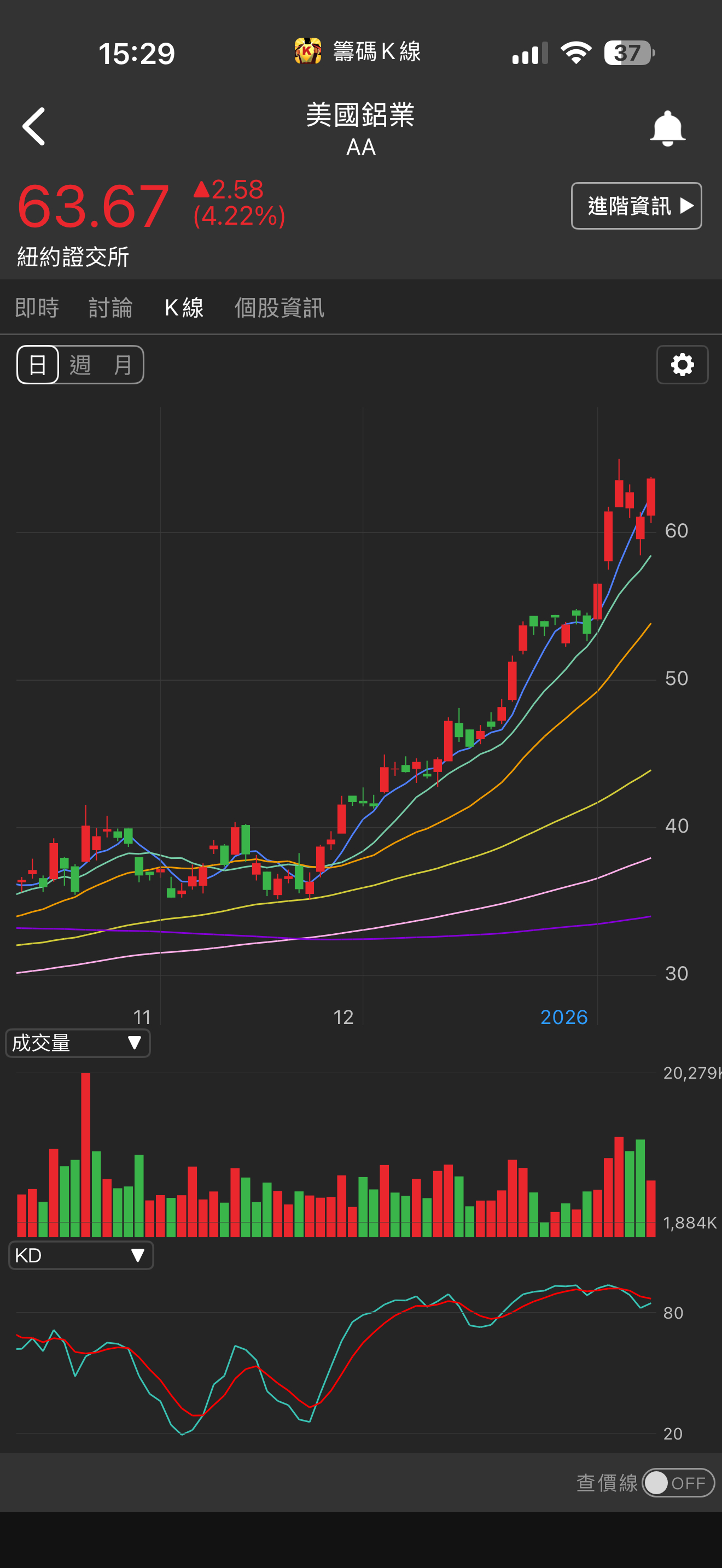
Task: Select daily 日 chart period
Action: [x=38, y=365]
